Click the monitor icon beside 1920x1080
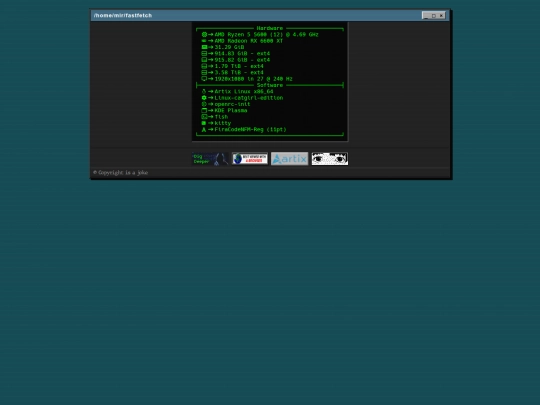Image resolution: width=540 pixels, height=405 pixels. (x=204, y=79)
